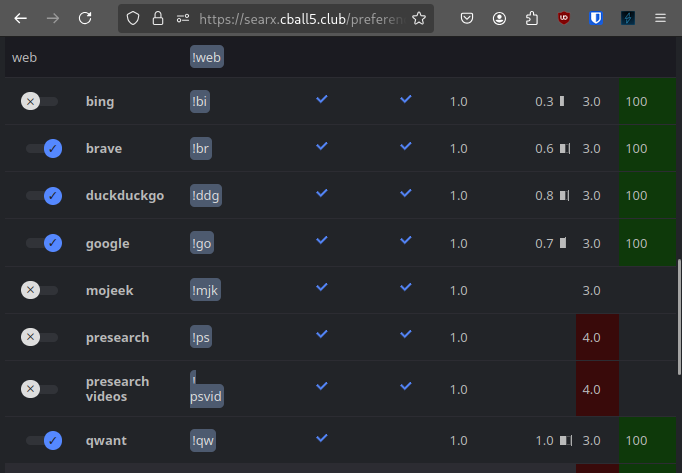Click the searx.cball5.club URL field
Screen dimensions: 682x473
pyautogui.click(x=300, y=19)
